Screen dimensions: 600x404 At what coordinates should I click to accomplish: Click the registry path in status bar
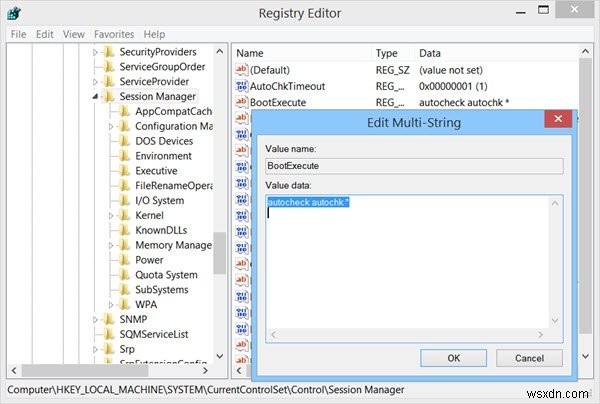pyautogui.click(x=206, y=390)
